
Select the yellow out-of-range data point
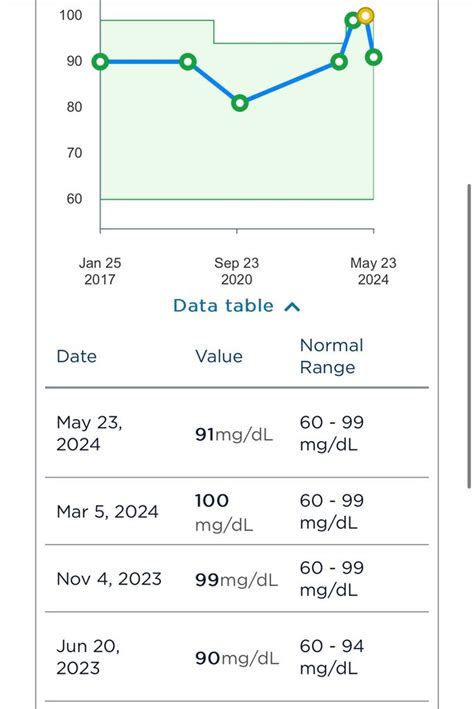pos(365,16)
